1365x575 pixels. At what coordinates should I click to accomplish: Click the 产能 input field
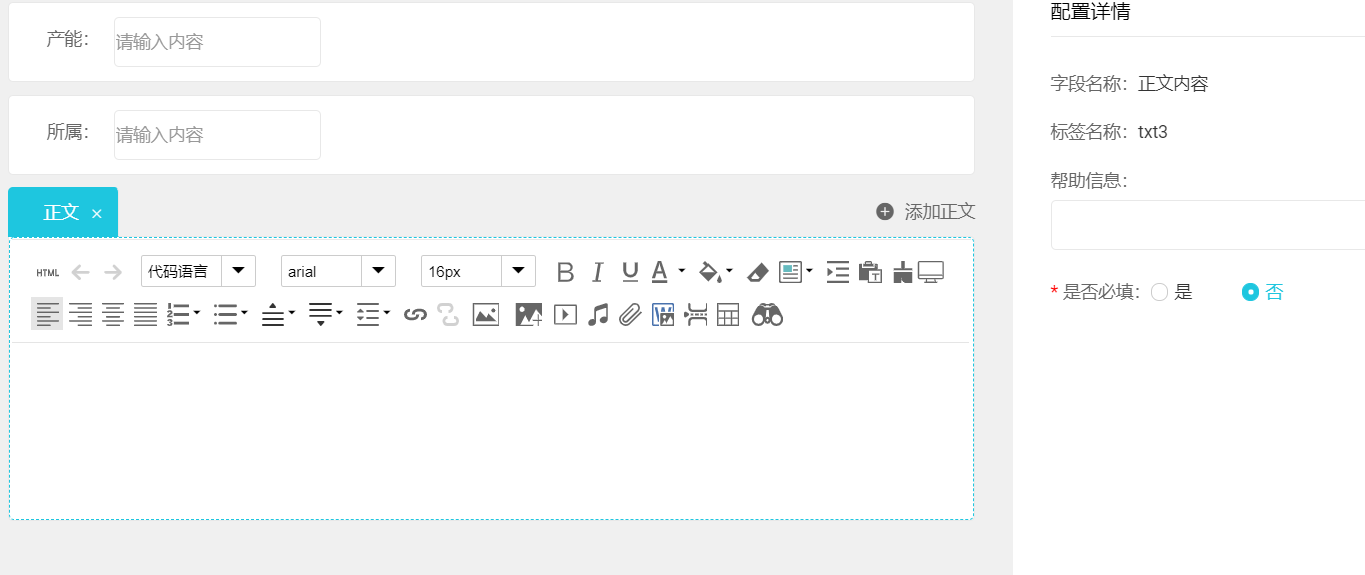click(x=217, y=42)
